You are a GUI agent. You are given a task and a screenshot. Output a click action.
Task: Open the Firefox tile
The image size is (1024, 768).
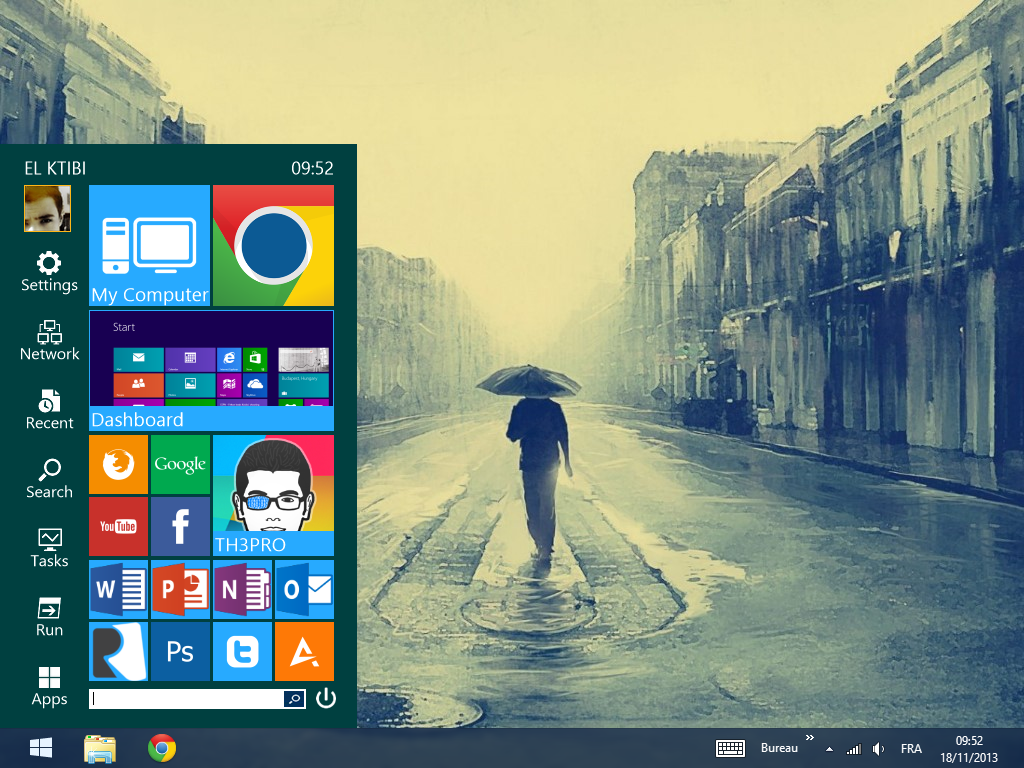(118, 464)
